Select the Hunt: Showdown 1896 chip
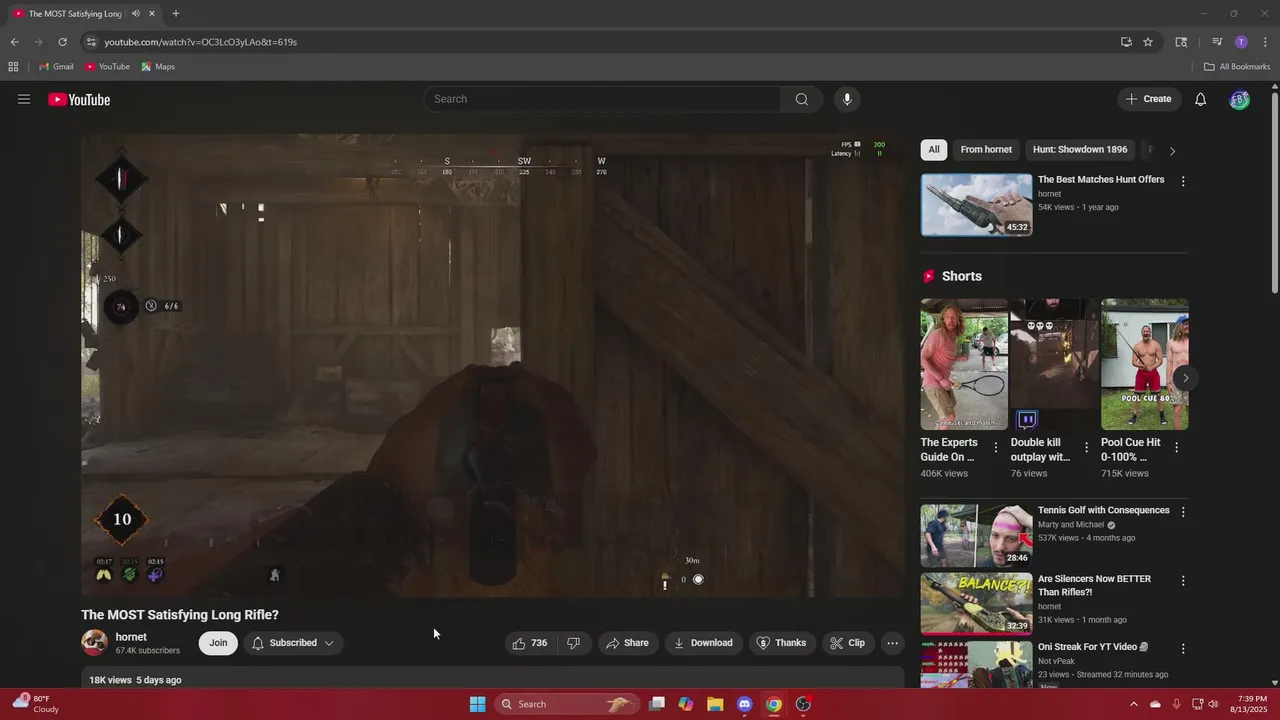Screen dimensions: 1280x720 1080,150
